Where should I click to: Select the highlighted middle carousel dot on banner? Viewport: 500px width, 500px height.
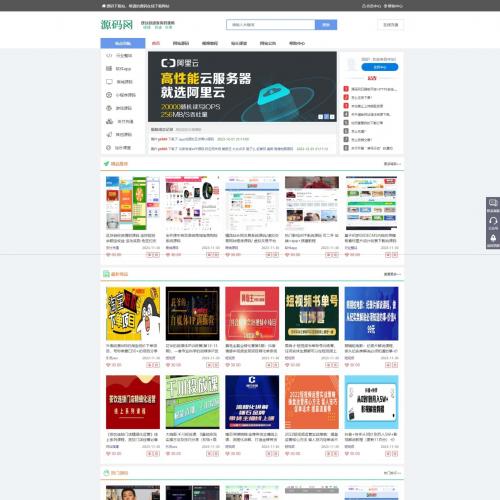point(326,117)
